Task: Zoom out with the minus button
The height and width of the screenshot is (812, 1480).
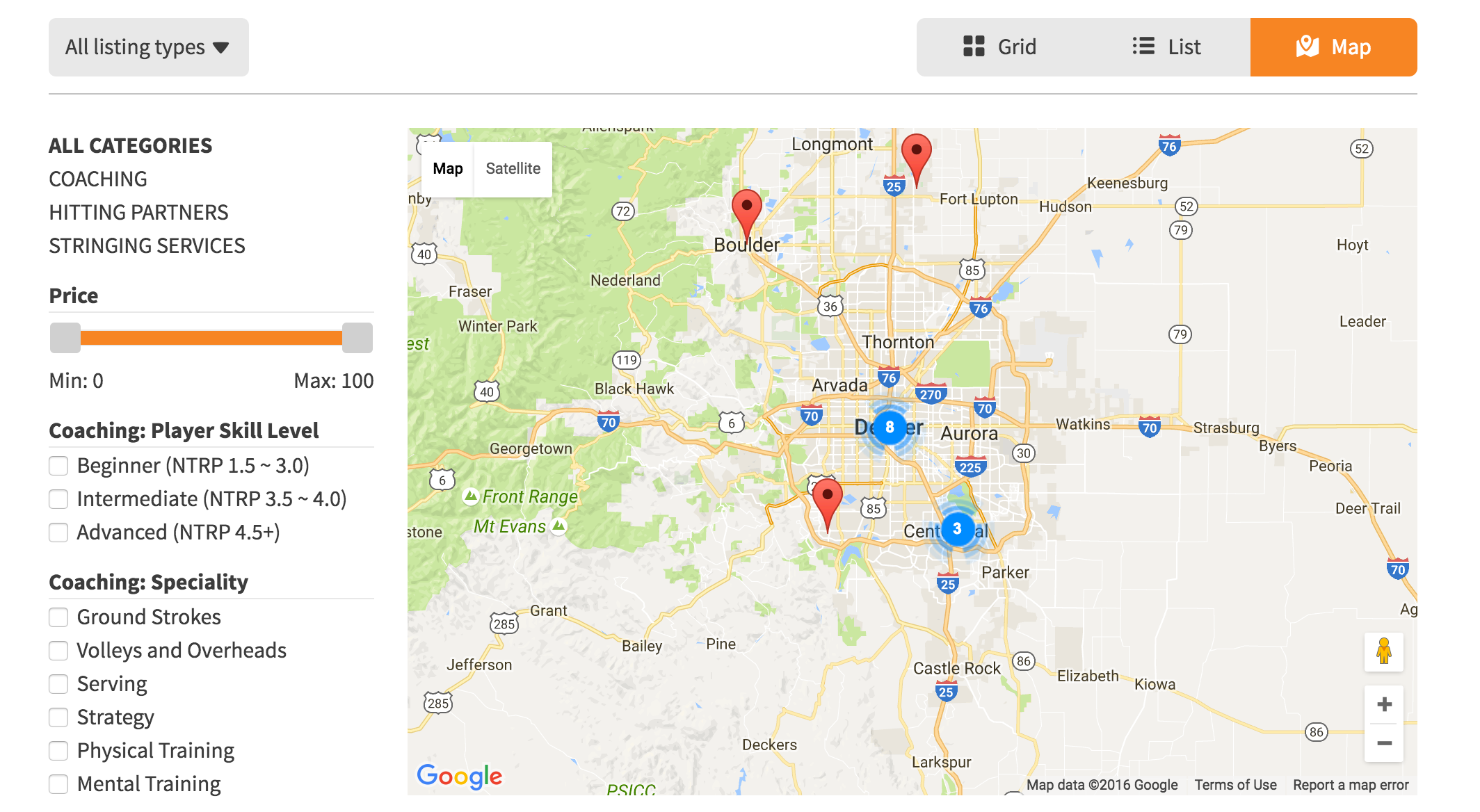Action: click(1383, 743)
